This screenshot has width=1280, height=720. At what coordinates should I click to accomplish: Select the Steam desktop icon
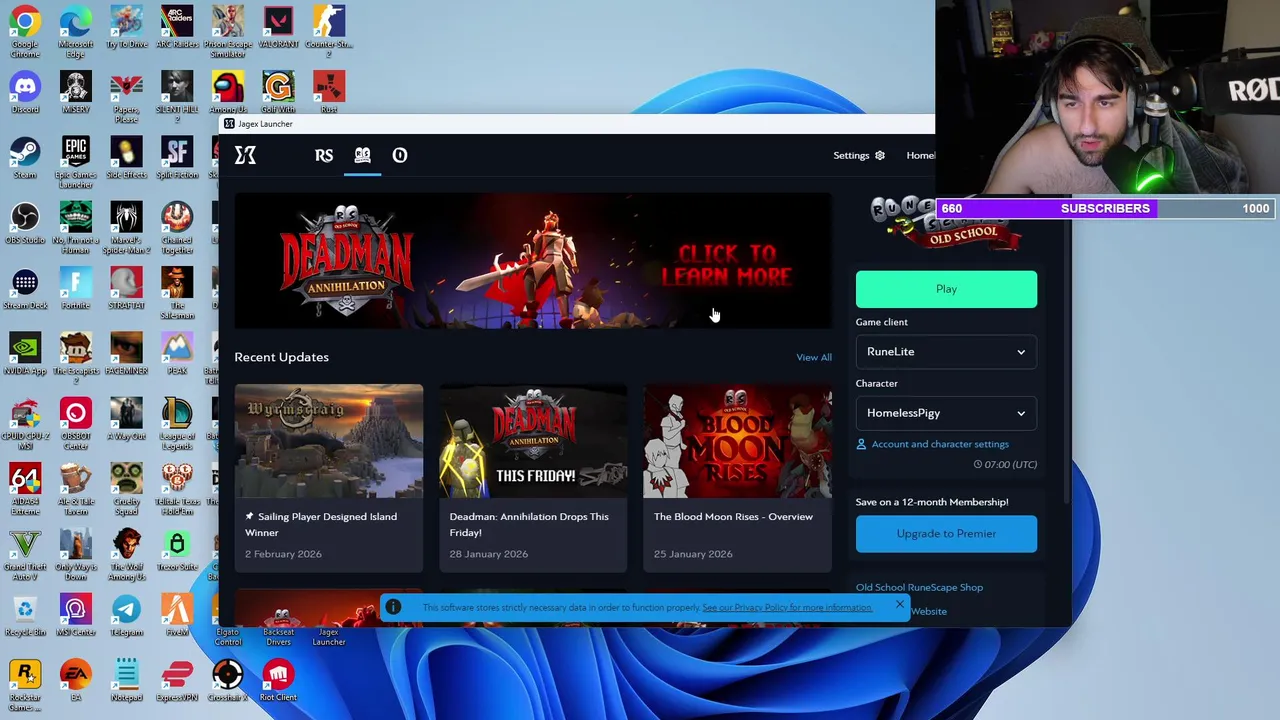point(25,158)
